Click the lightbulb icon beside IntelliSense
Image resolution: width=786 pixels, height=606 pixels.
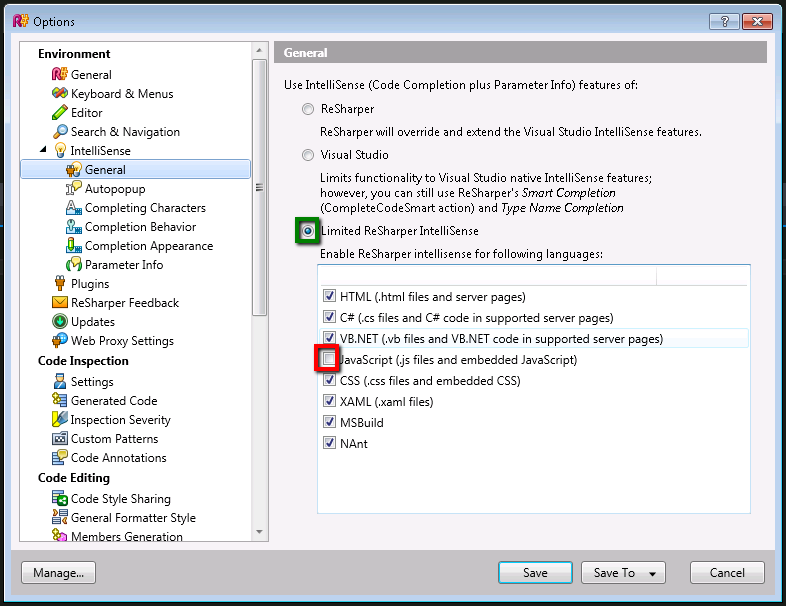pyautogui.click(x=60, y=150)
